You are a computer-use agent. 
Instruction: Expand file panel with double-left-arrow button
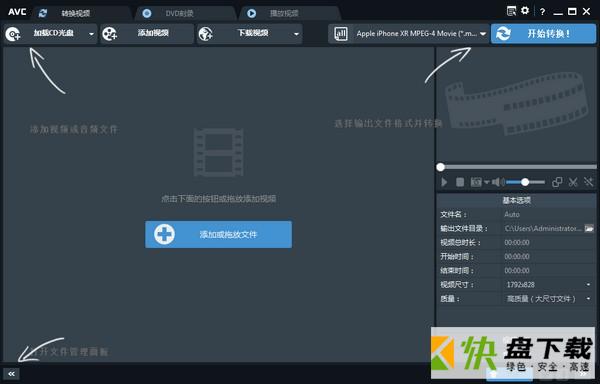11,374
